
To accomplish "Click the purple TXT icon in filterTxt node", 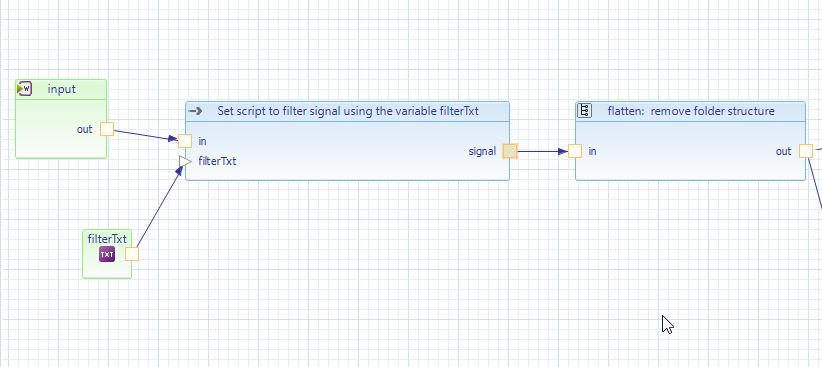I will pyautogui.click(x=107, y=255).
